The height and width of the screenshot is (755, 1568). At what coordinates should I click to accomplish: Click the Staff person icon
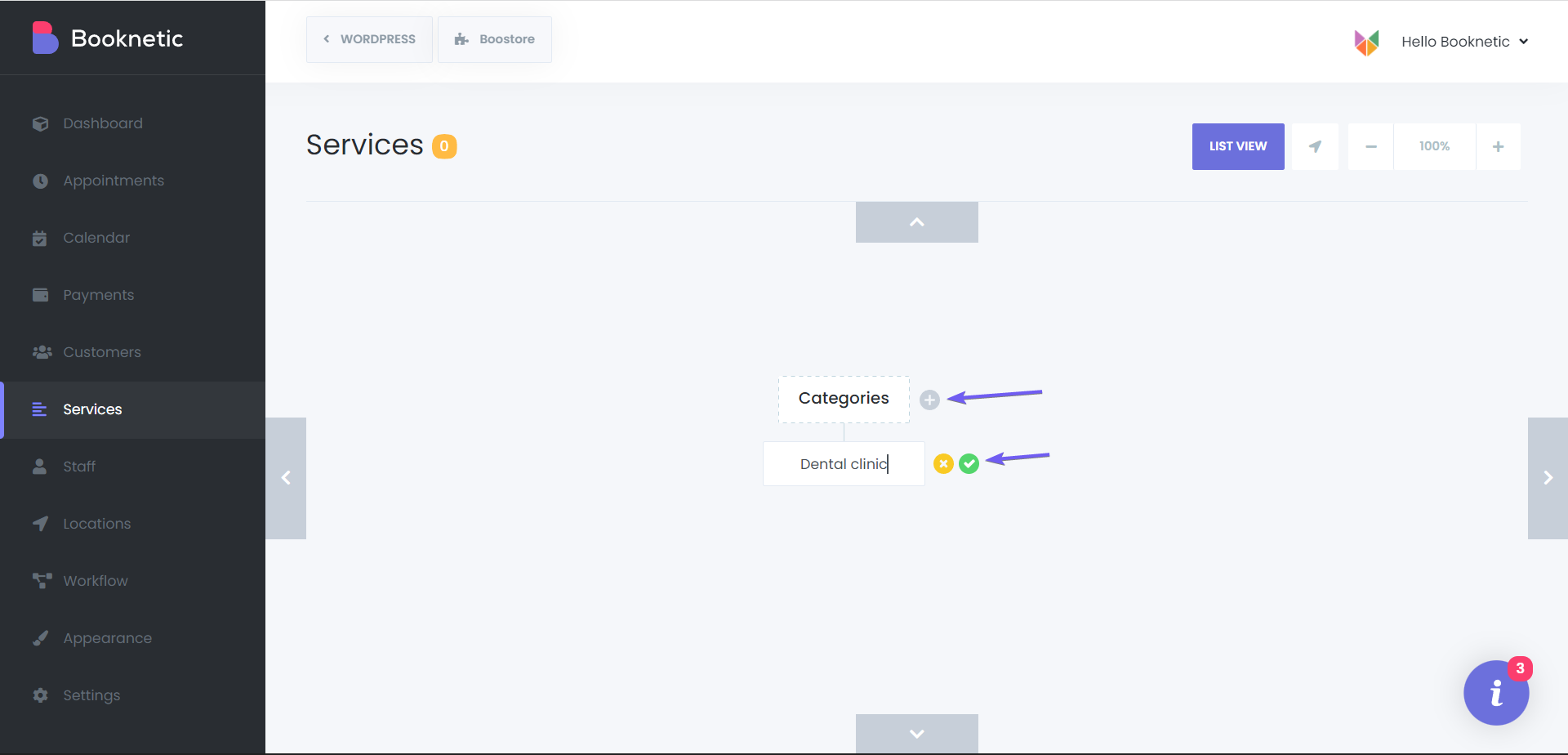(x=39, y=467)
